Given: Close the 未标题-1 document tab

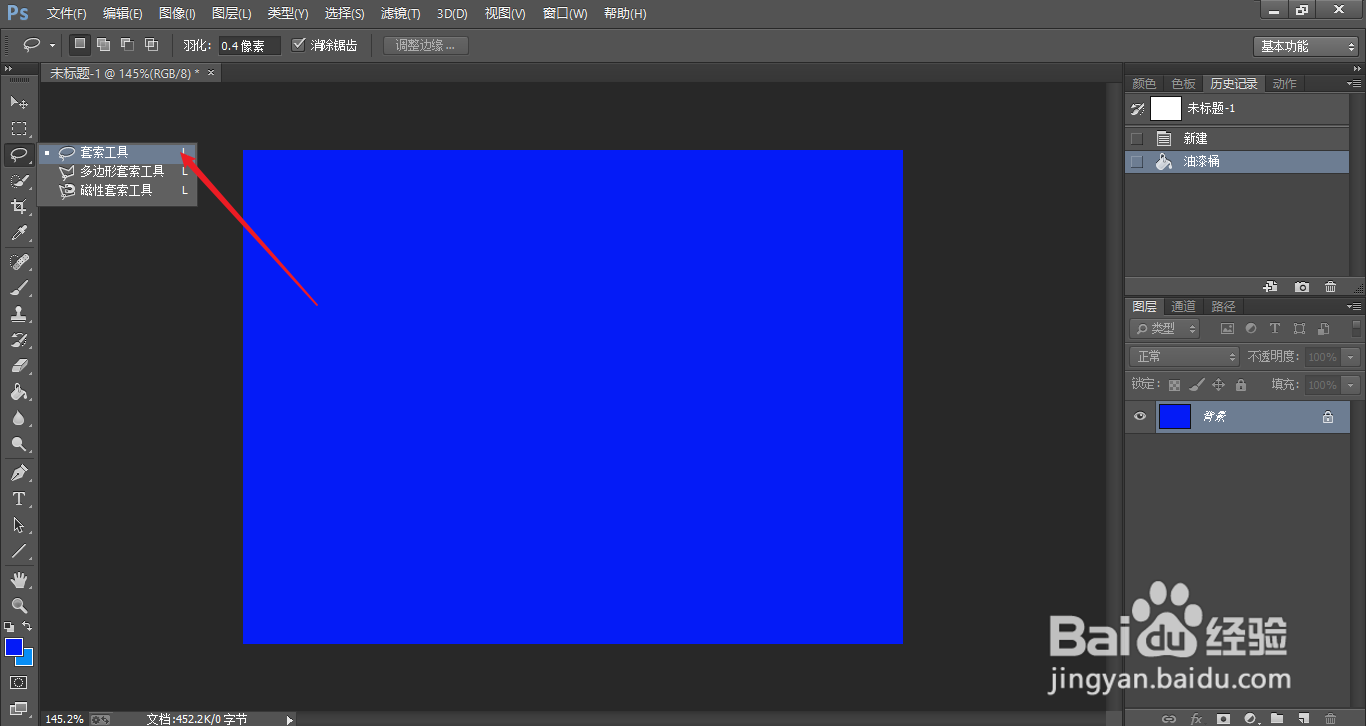Looking at the screenshot, I should 210,73.
